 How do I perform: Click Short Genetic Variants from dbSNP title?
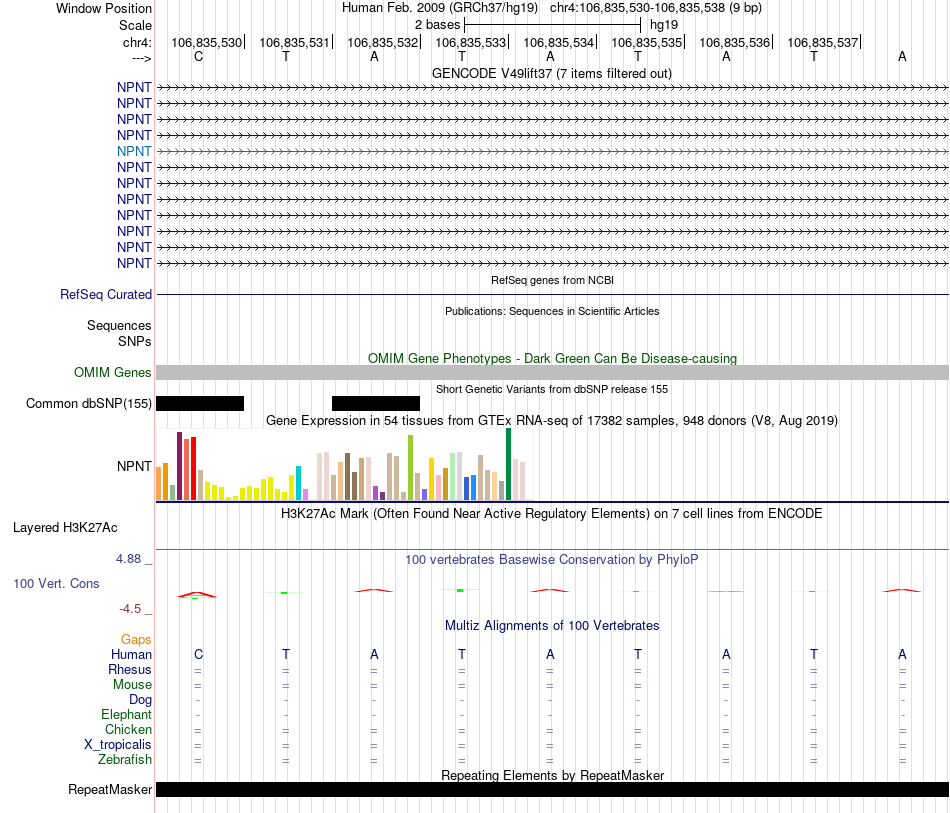[552, 389]
